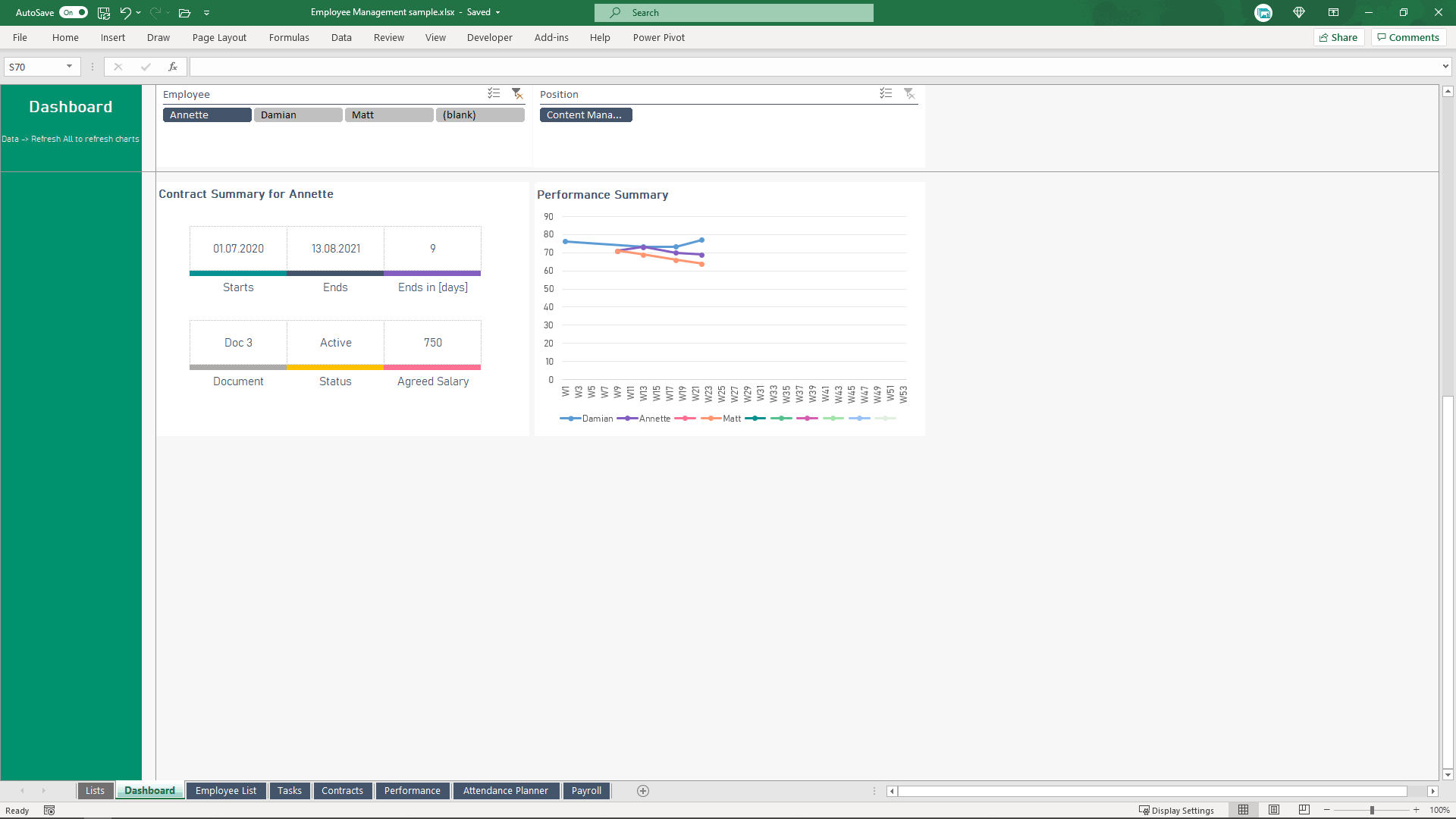
Task: Open the Home ribbon tab
Action: 65,37
